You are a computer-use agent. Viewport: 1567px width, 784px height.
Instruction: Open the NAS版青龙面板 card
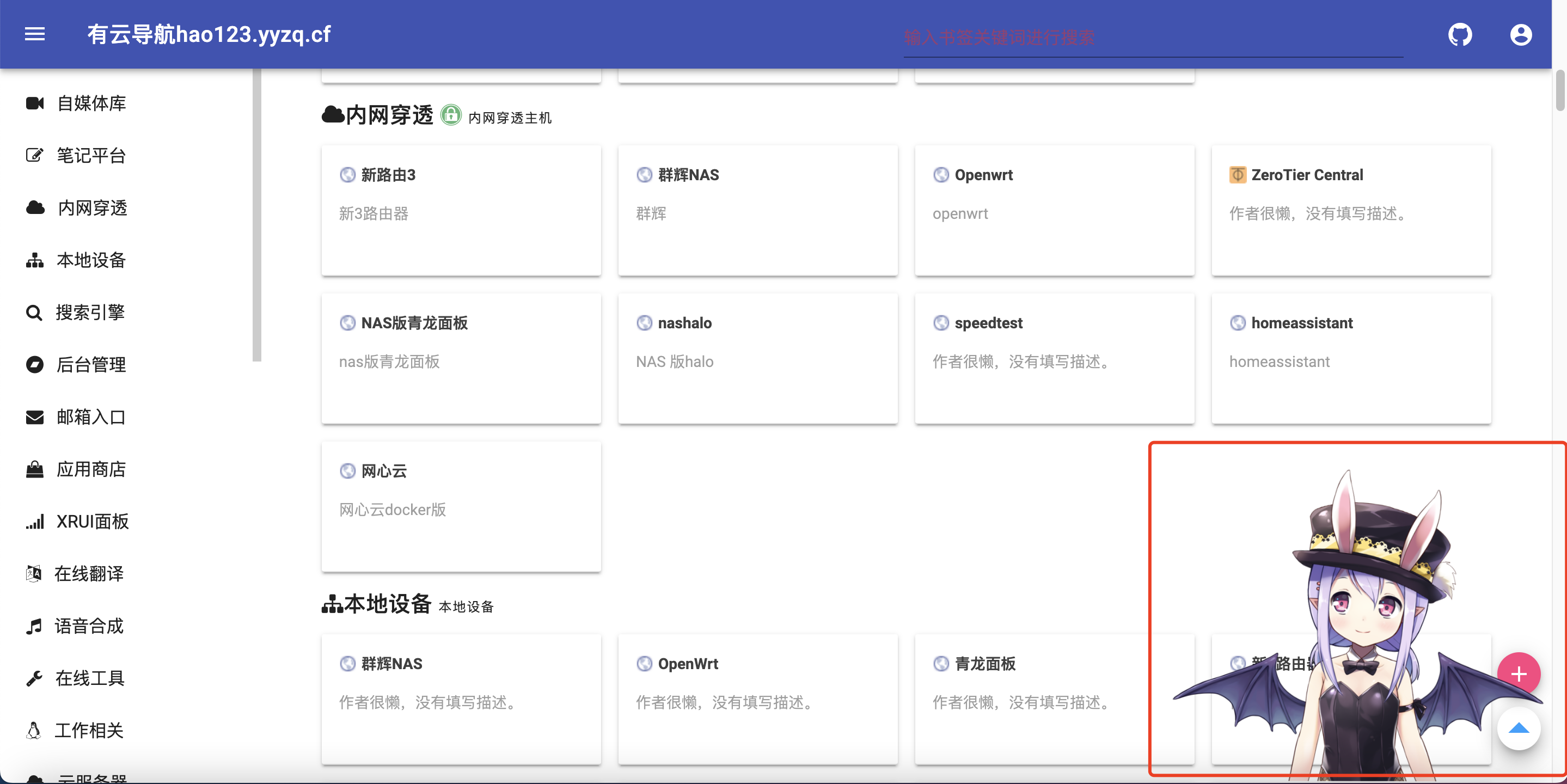tap(461, 359)
